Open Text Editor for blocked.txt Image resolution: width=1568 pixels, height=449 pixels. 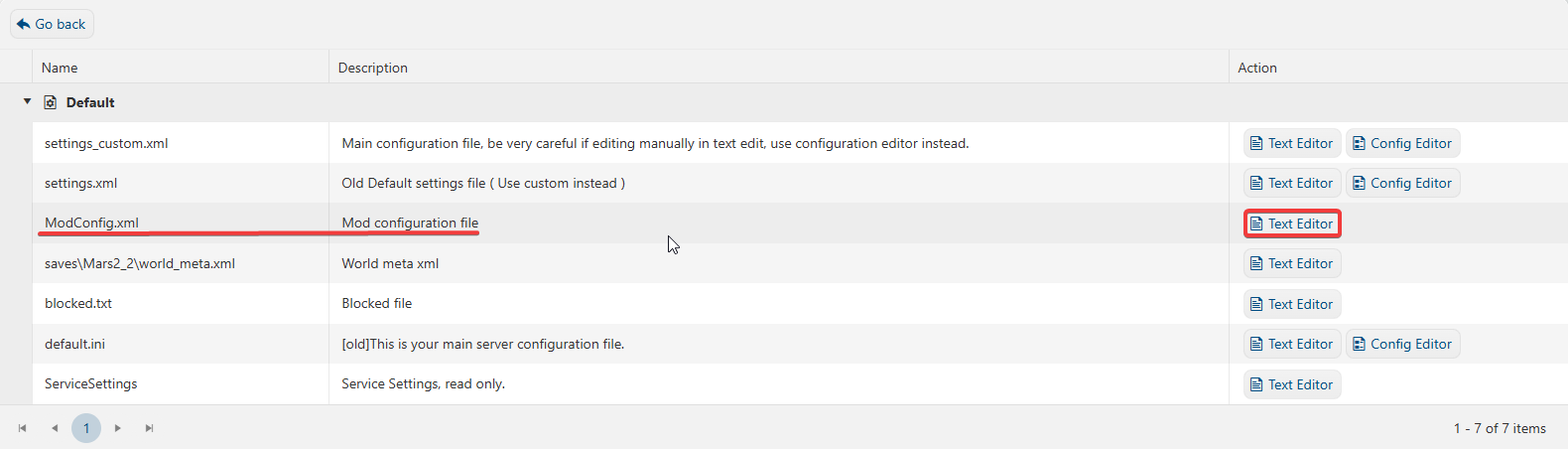(1291, 304)
